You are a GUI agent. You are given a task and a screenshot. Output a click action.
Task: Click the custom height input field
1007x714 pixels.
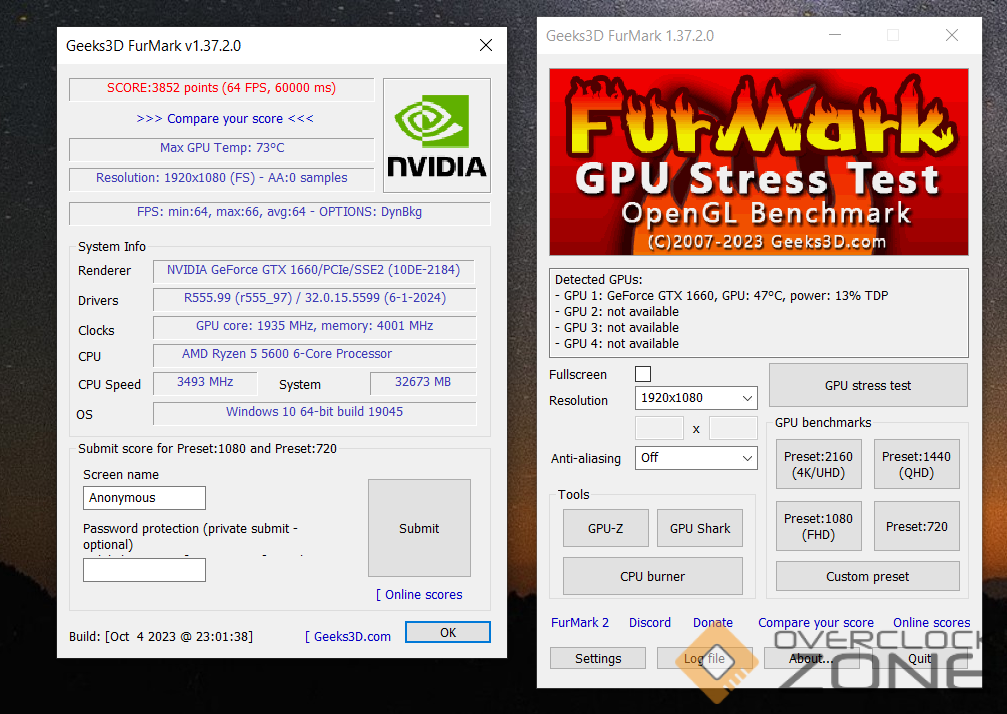(733, 428)
